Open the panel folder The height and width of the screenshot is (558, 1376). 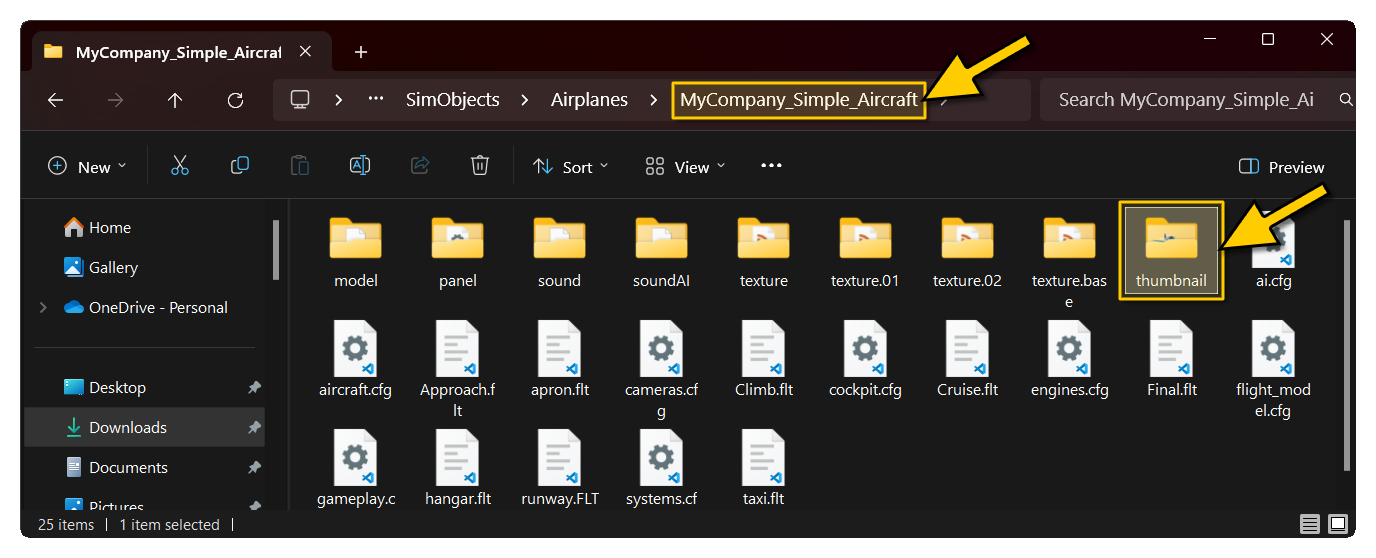458,254
